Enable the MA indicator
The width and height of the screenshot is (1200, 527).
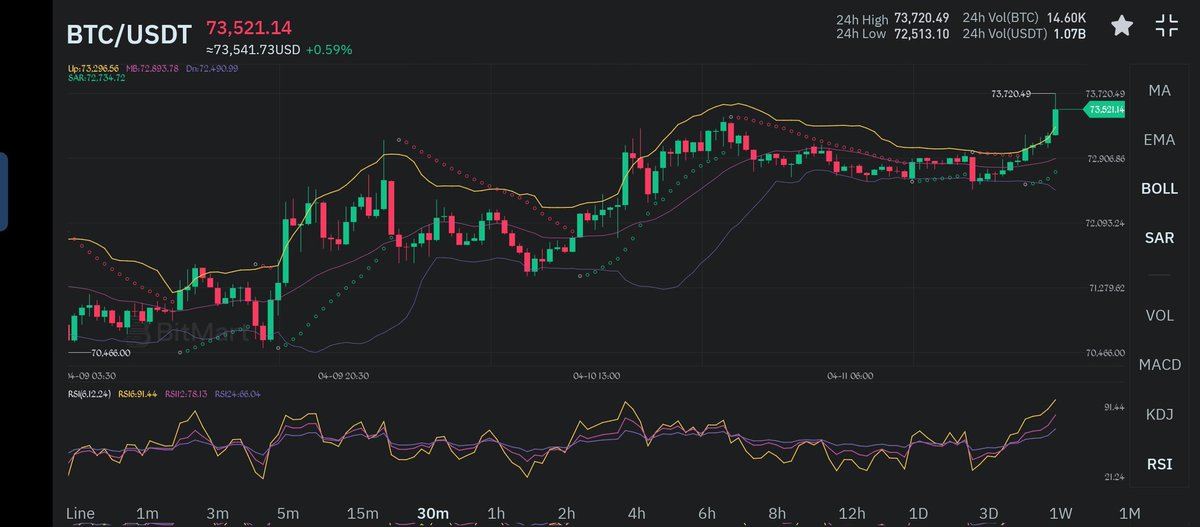coord(1160,91)
